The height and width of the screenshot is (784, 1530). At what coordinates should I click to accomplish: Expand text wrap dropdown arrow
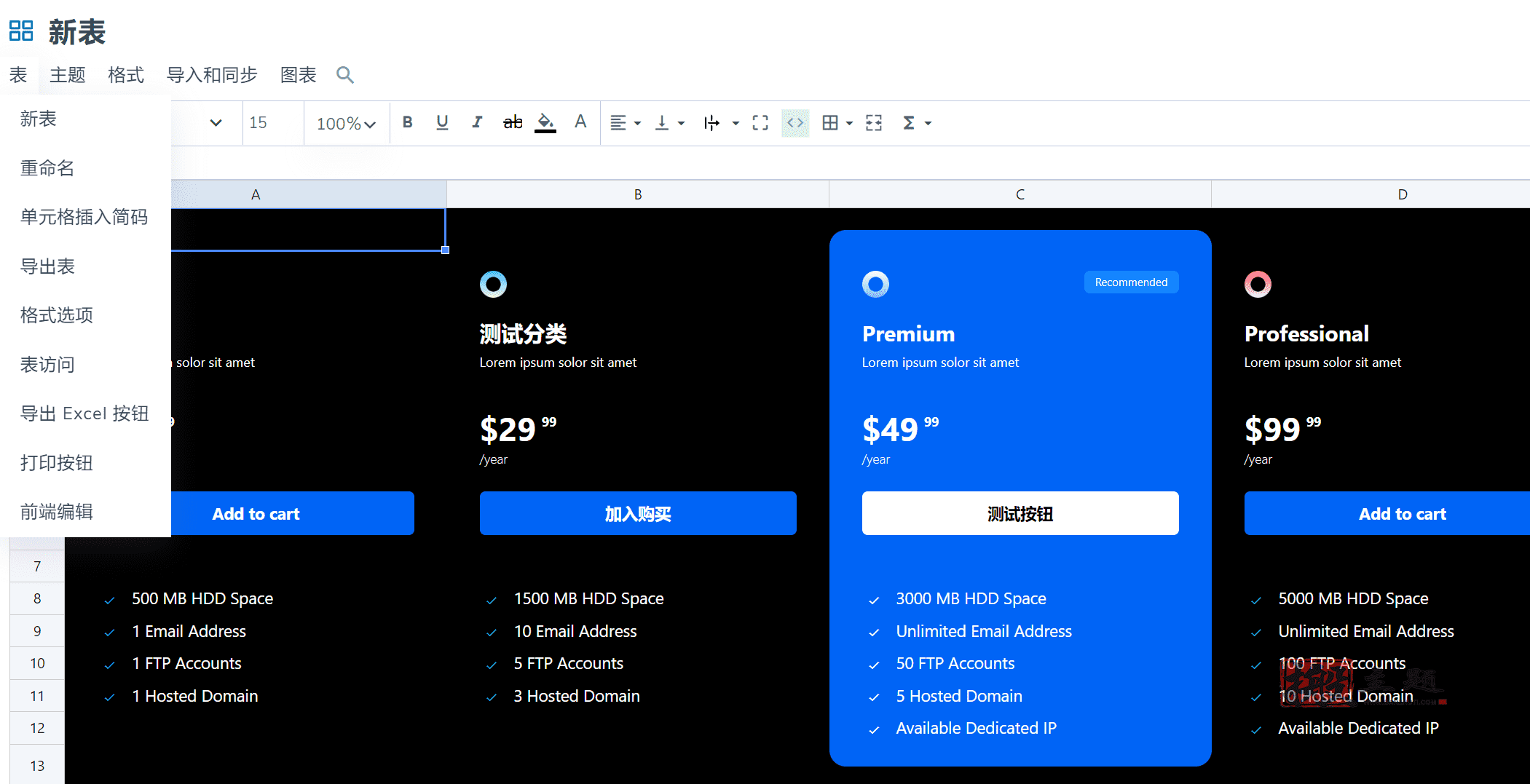736,123
